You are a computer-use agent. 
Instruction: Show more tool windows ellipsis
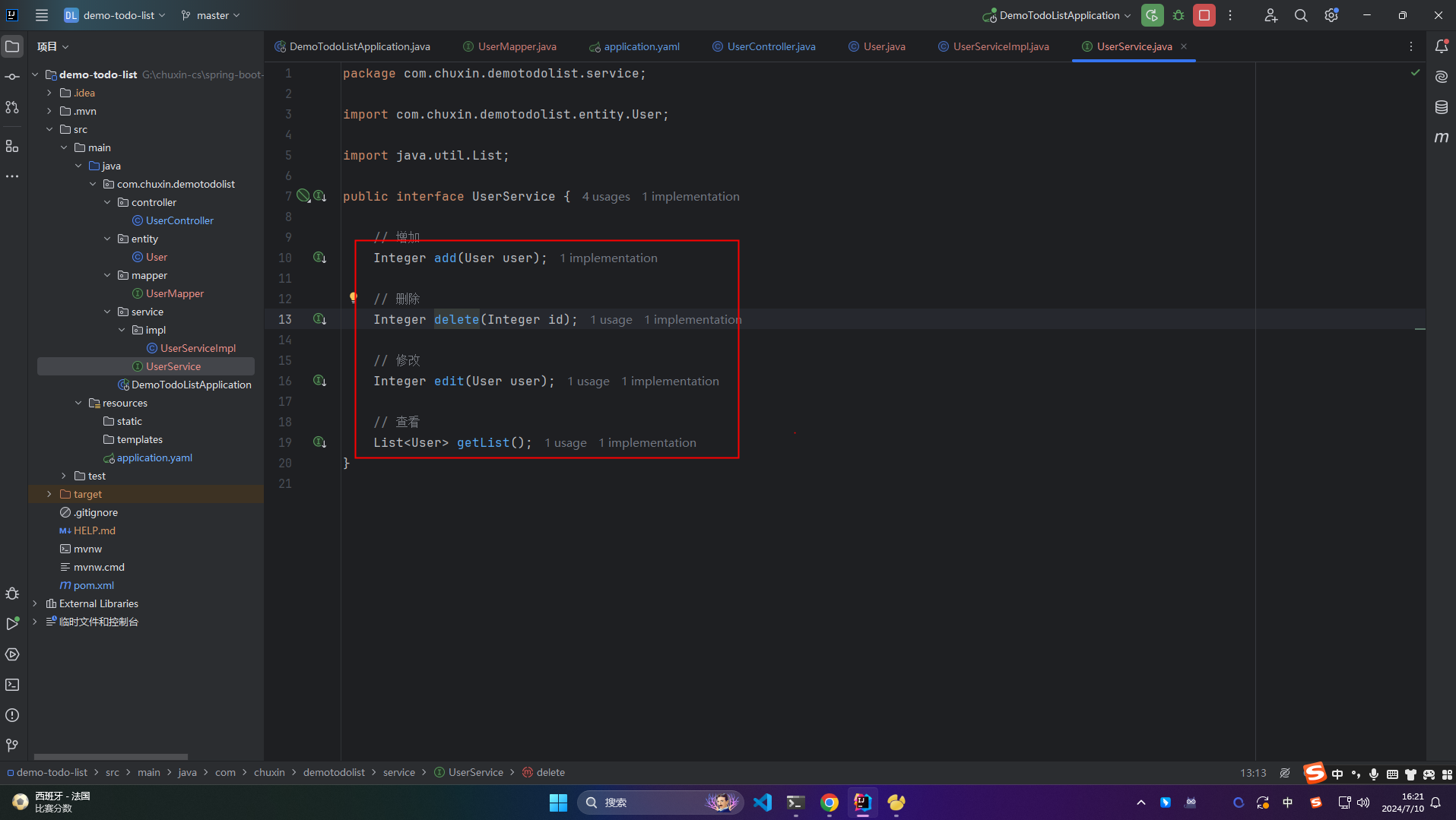pos(12,176)
